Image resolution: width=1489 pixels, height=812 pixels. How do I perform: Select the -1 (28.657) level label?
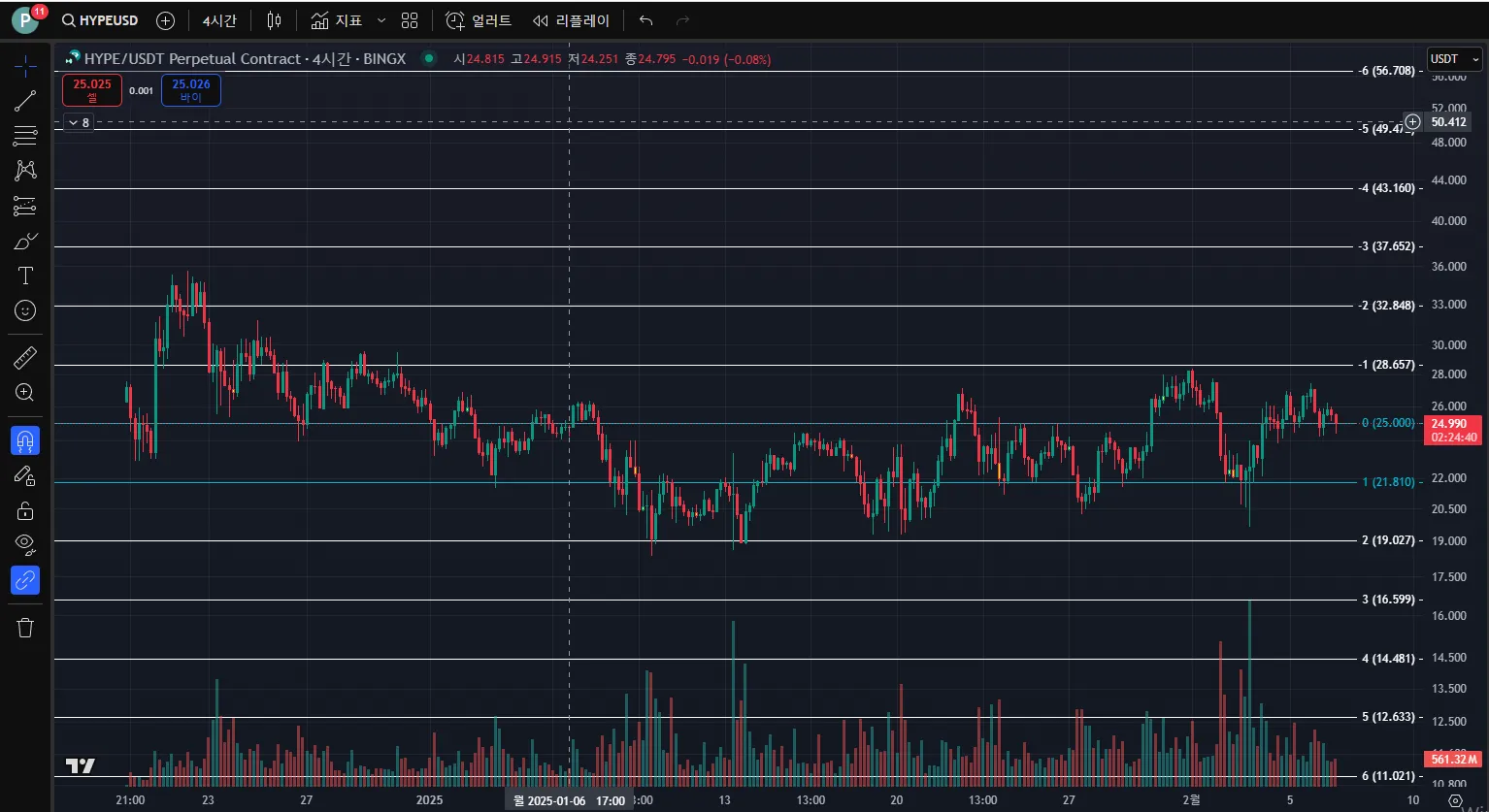point(1387,365)
